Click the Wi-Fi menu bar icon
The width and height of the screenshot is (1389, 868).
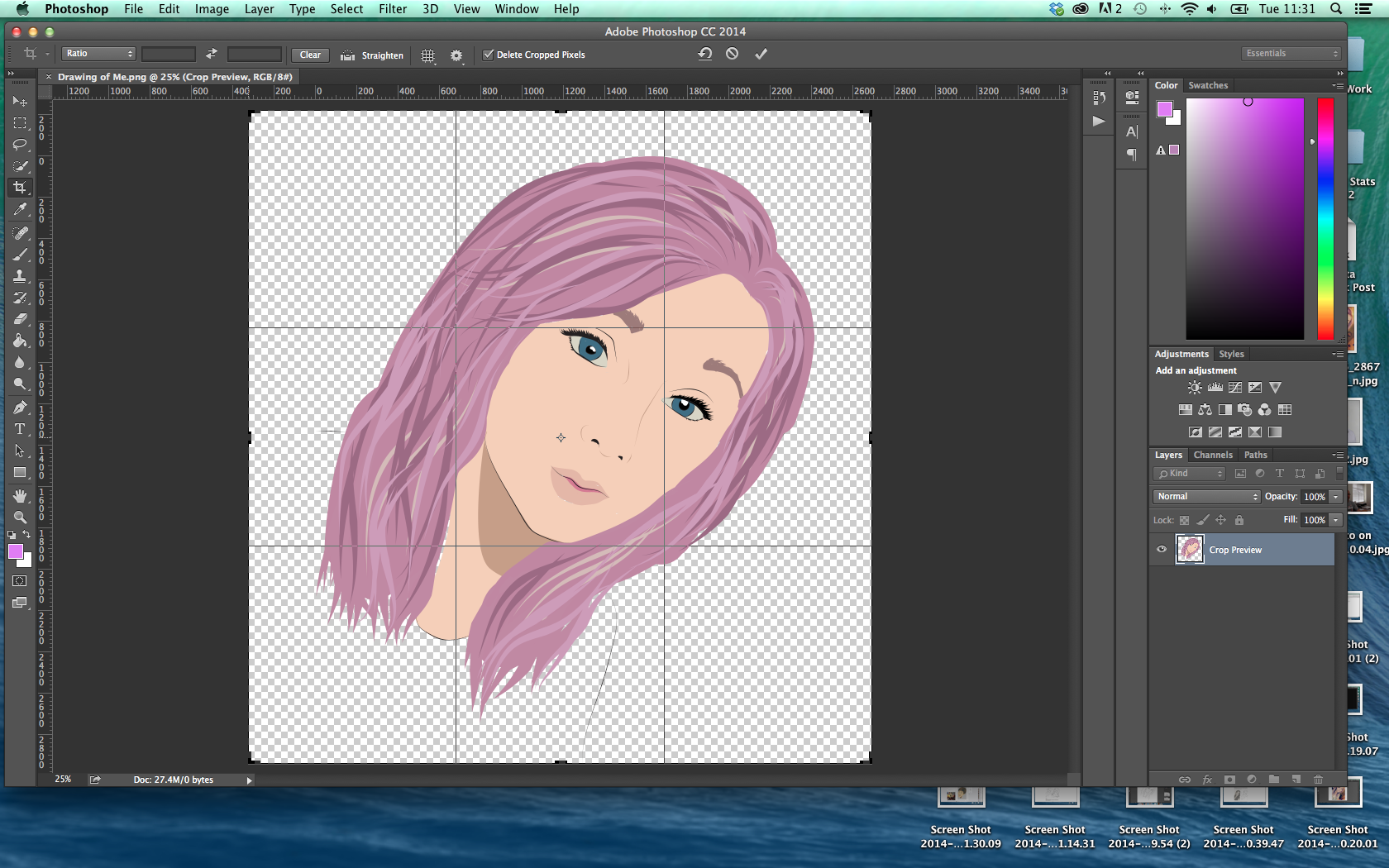point(1189,9)
